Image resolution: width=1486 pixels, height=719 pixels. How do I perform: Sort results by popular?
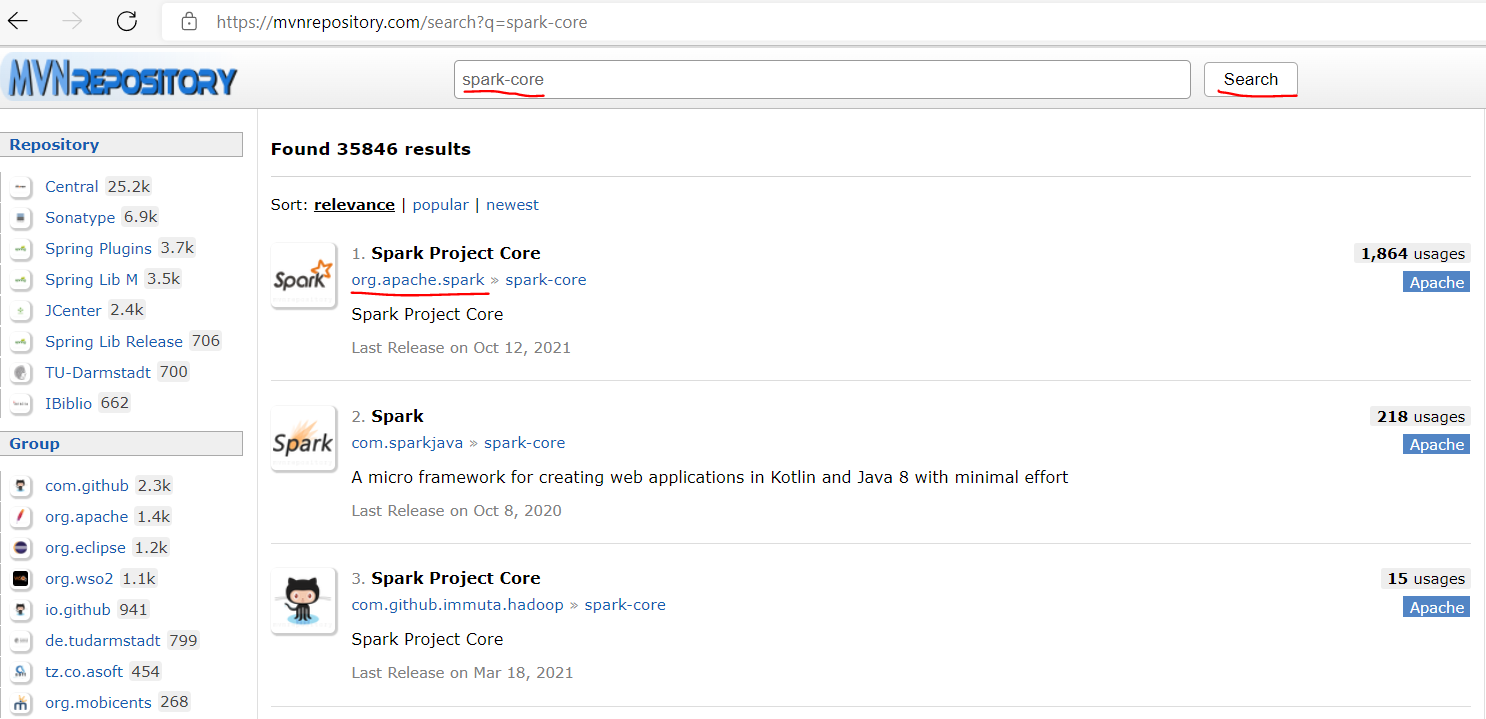[x=440, y=205]
